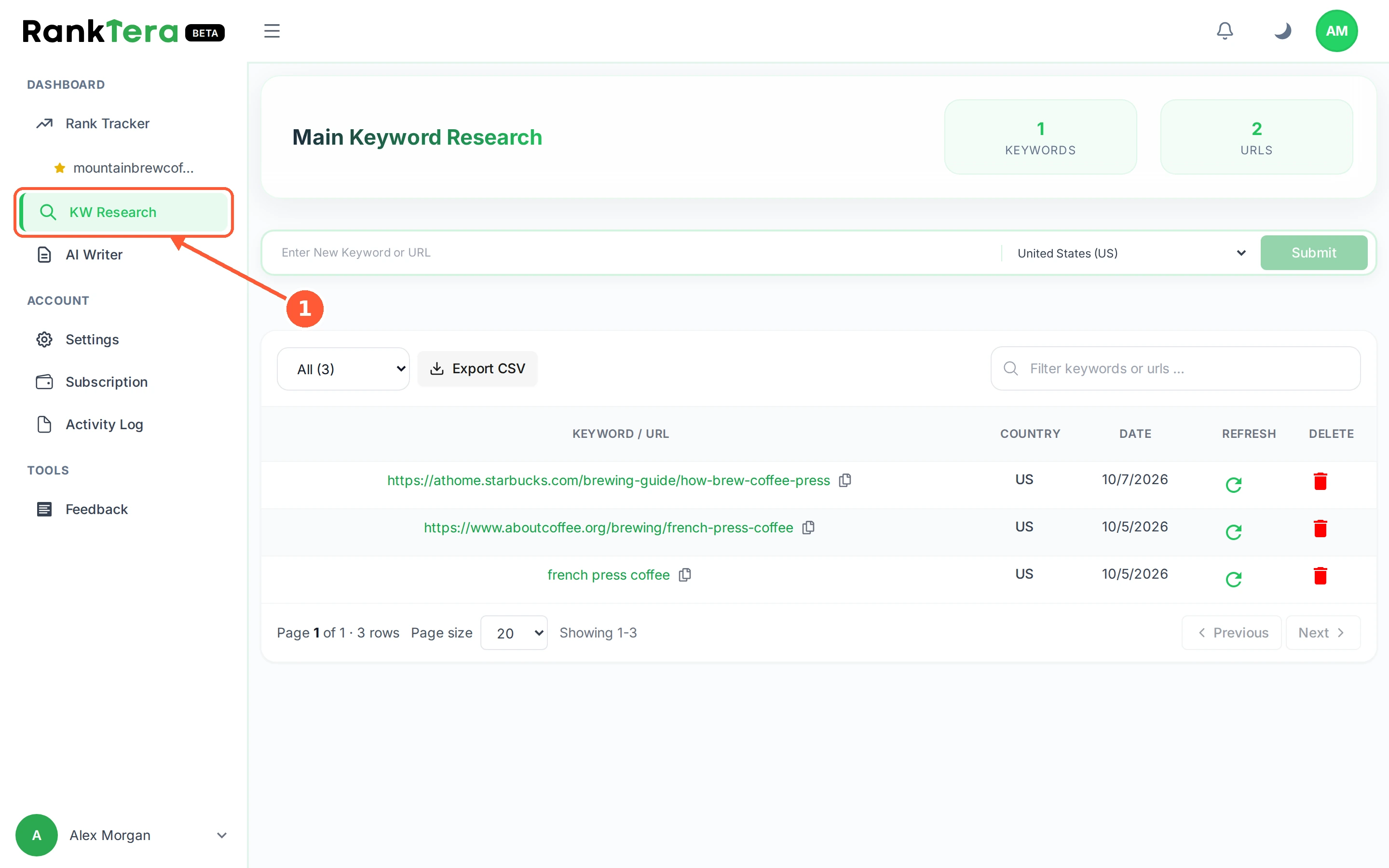
Task: Go to the Previous page
Action: pos(1231,633)
